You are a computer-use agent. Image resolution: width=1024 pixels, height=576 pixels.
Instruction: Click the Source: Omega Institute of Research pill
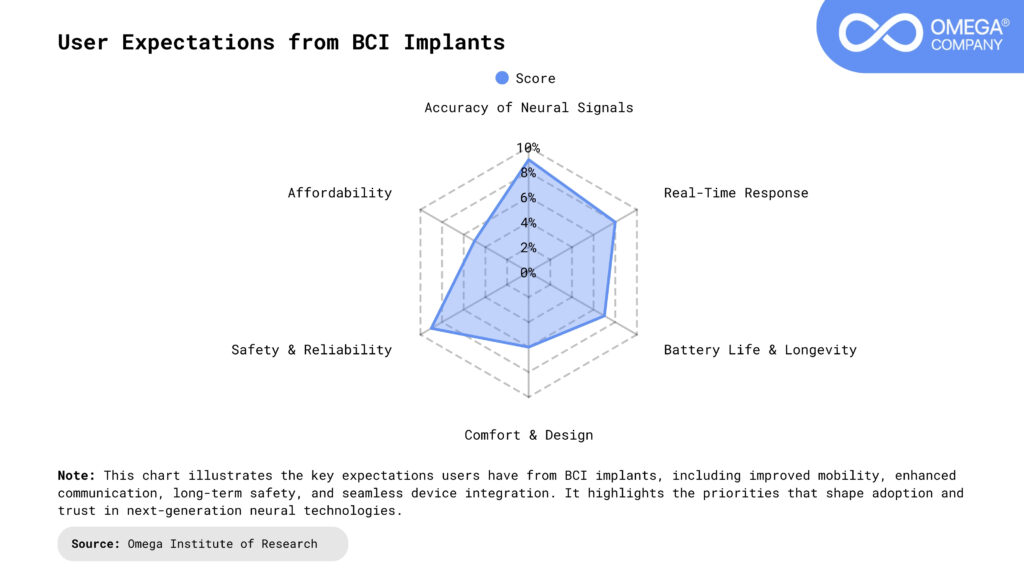(202, 544)
